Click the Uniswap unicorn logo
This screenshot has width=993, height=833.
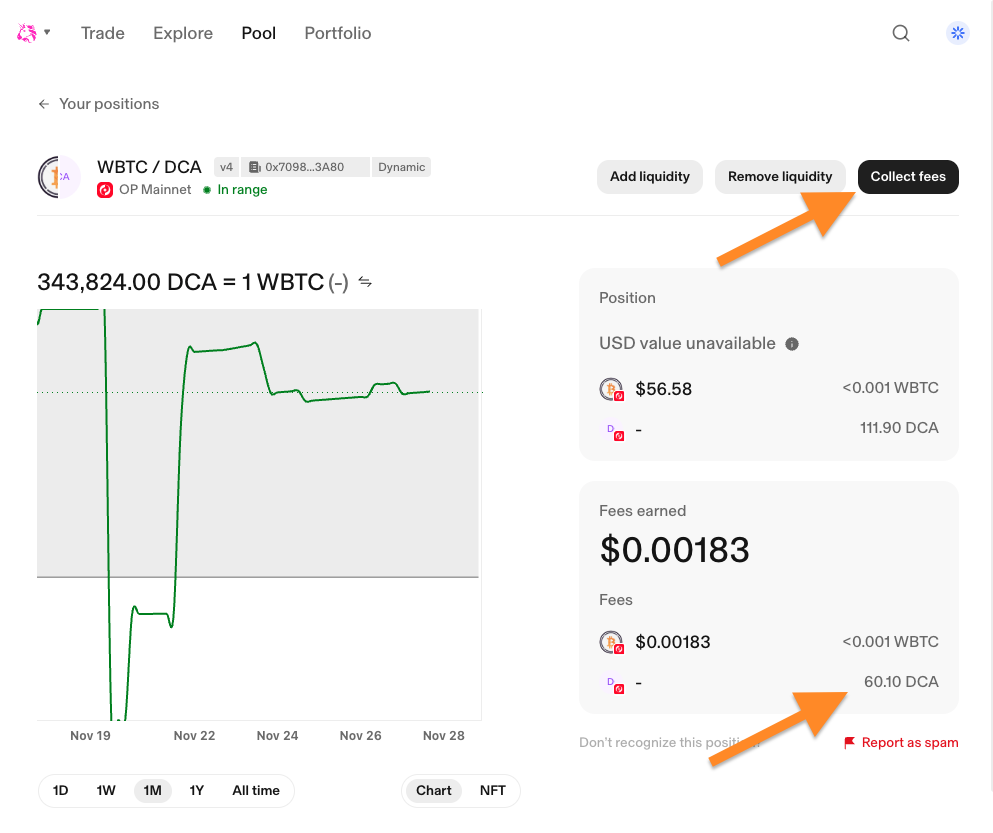click(x=25, y=32)
